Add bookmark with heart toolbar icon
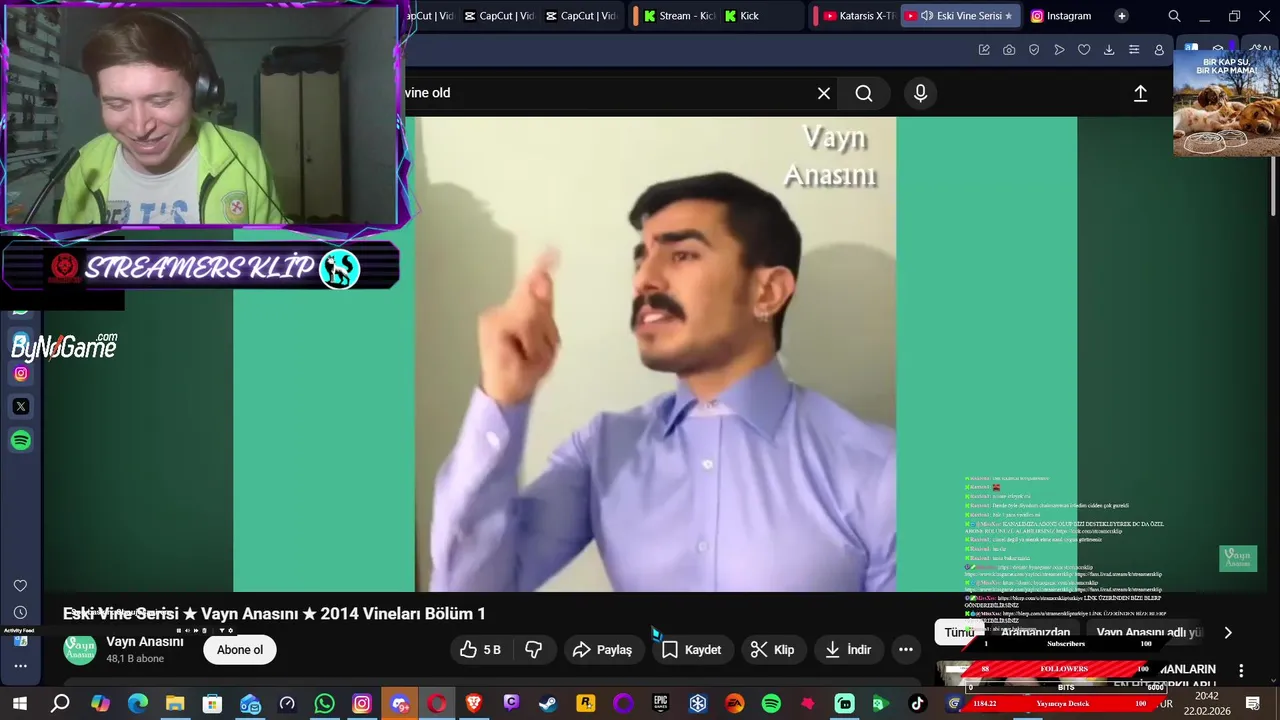 point(1084,50)
